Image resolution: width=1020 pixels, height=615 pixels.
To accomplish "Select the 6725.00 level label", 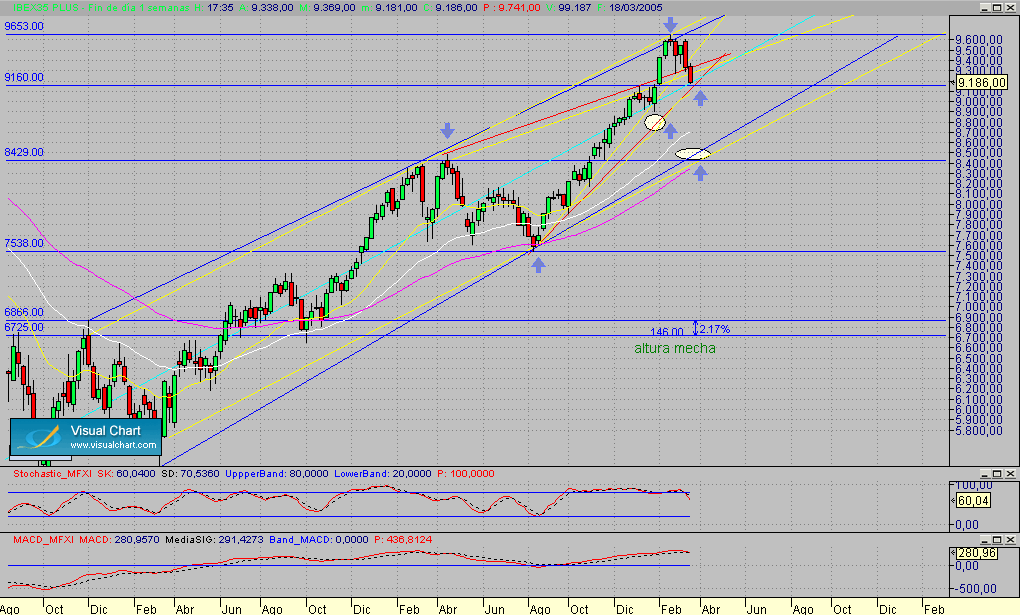I will click(24, 327).
